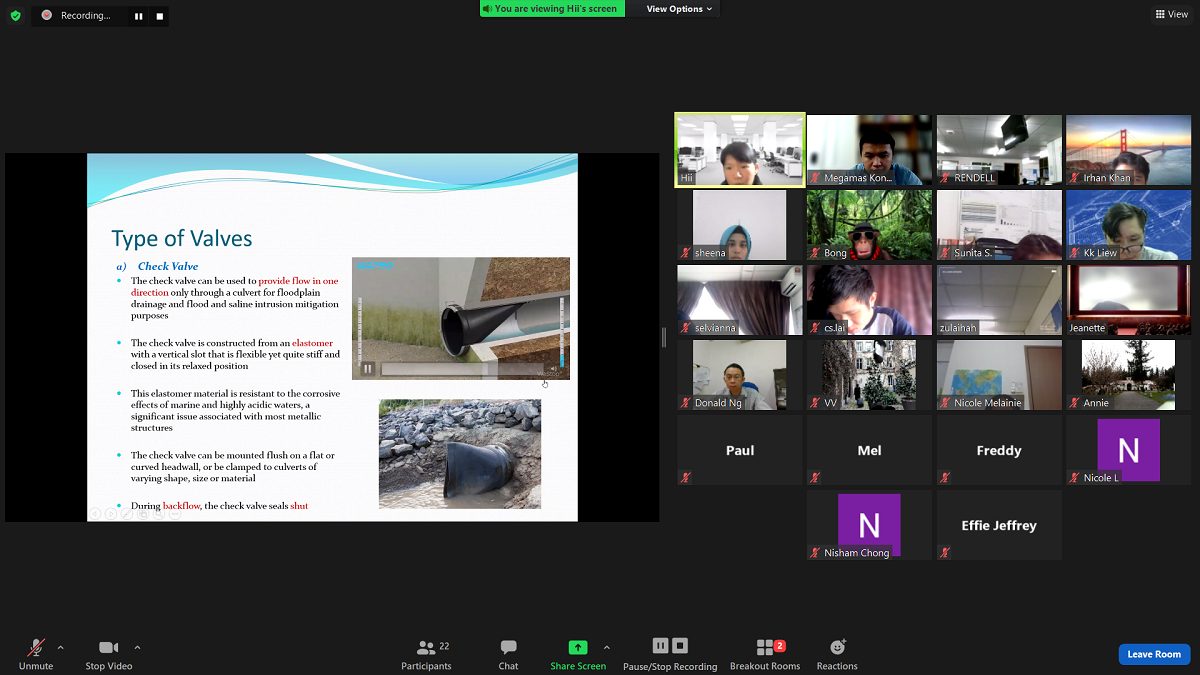Image resolution: width=1200 pixels, height=675 pixels.
Task: Click the stop recording icon in the toolbar
Action: 680,646
